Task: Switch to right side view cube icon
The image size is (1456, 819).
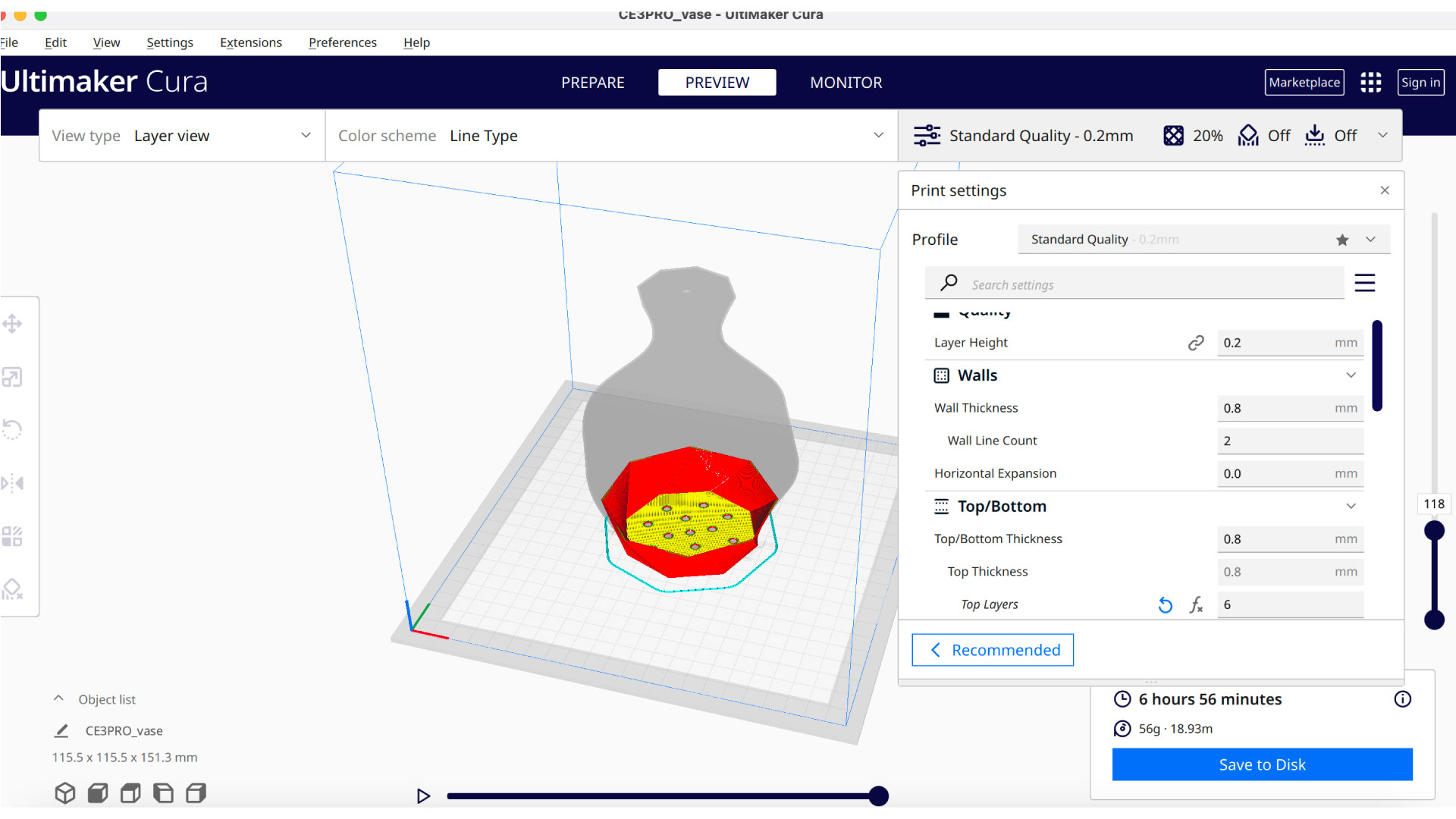Action: pyautogui.click(x=196, y=793)
